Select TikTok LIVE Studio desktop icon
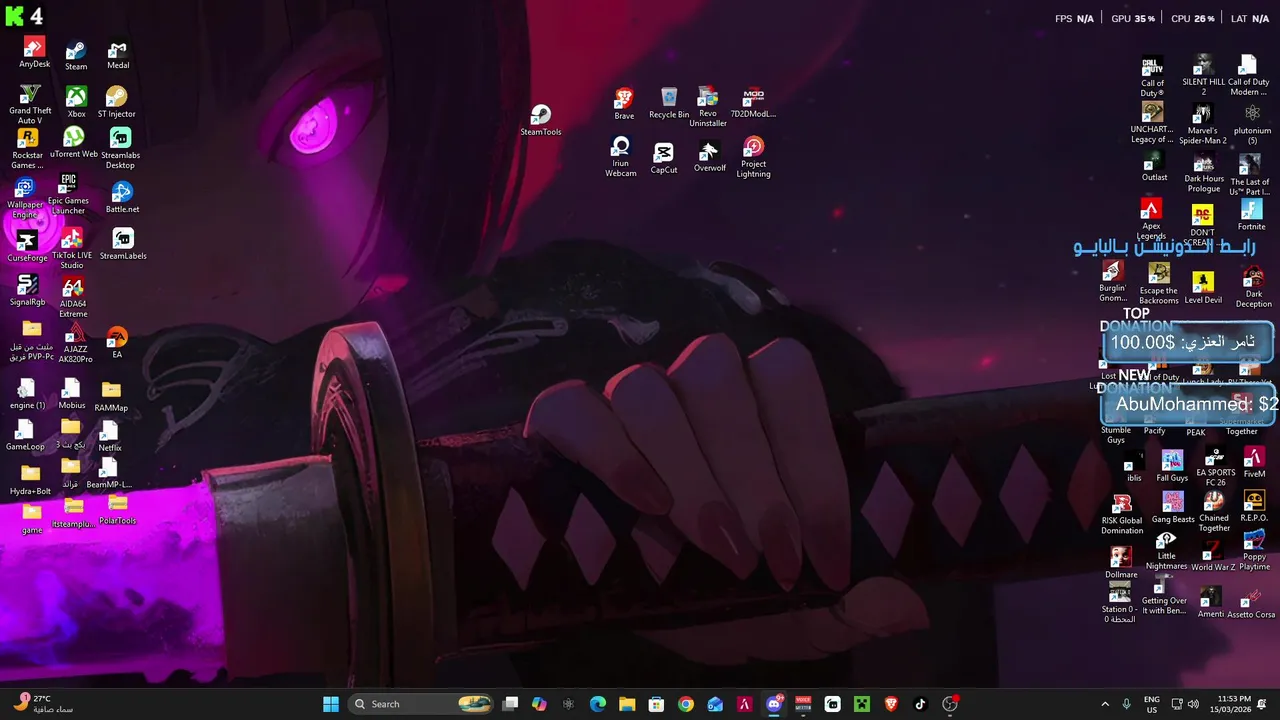The height and width of the screenshot is (720, 1280). [71, 249]
